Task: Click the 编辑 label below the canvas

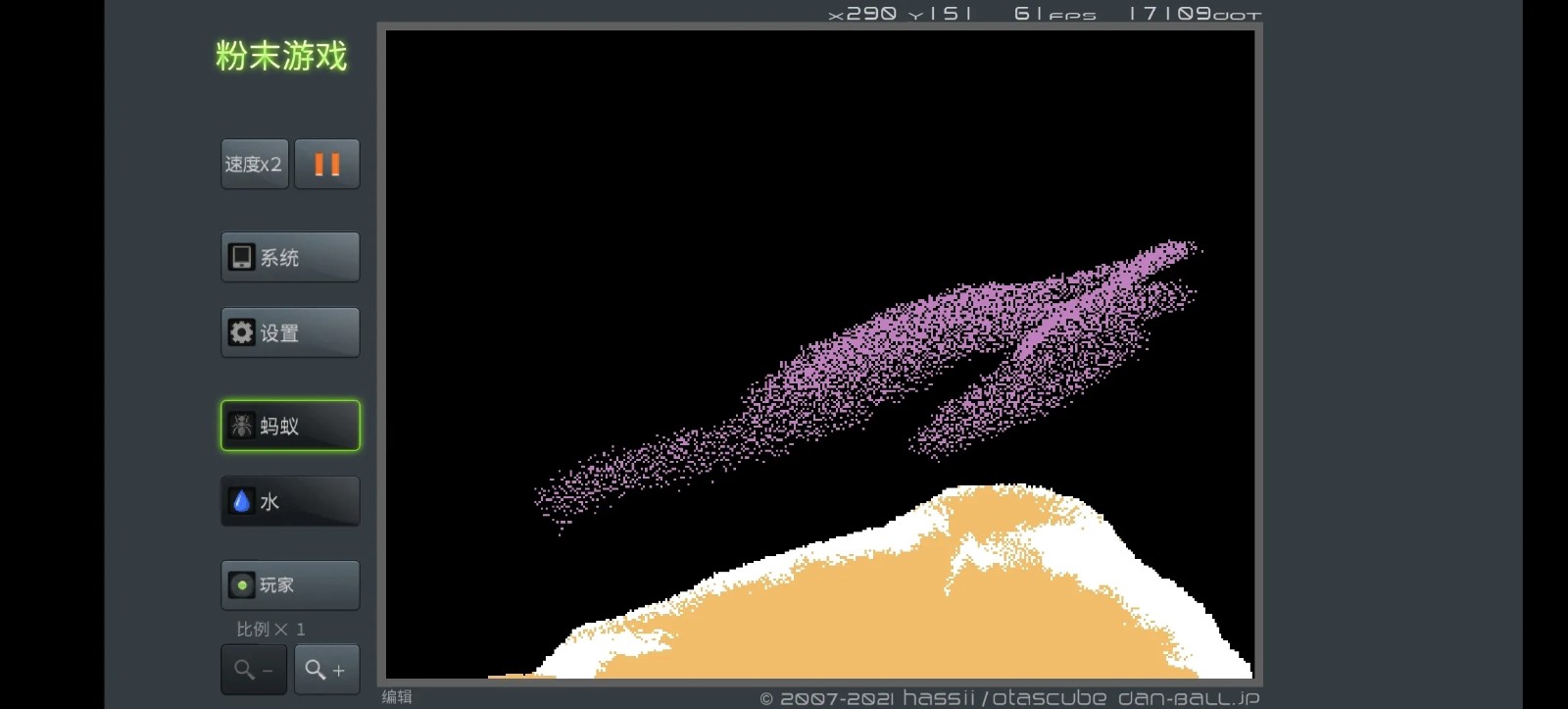Action: [397, 696]
